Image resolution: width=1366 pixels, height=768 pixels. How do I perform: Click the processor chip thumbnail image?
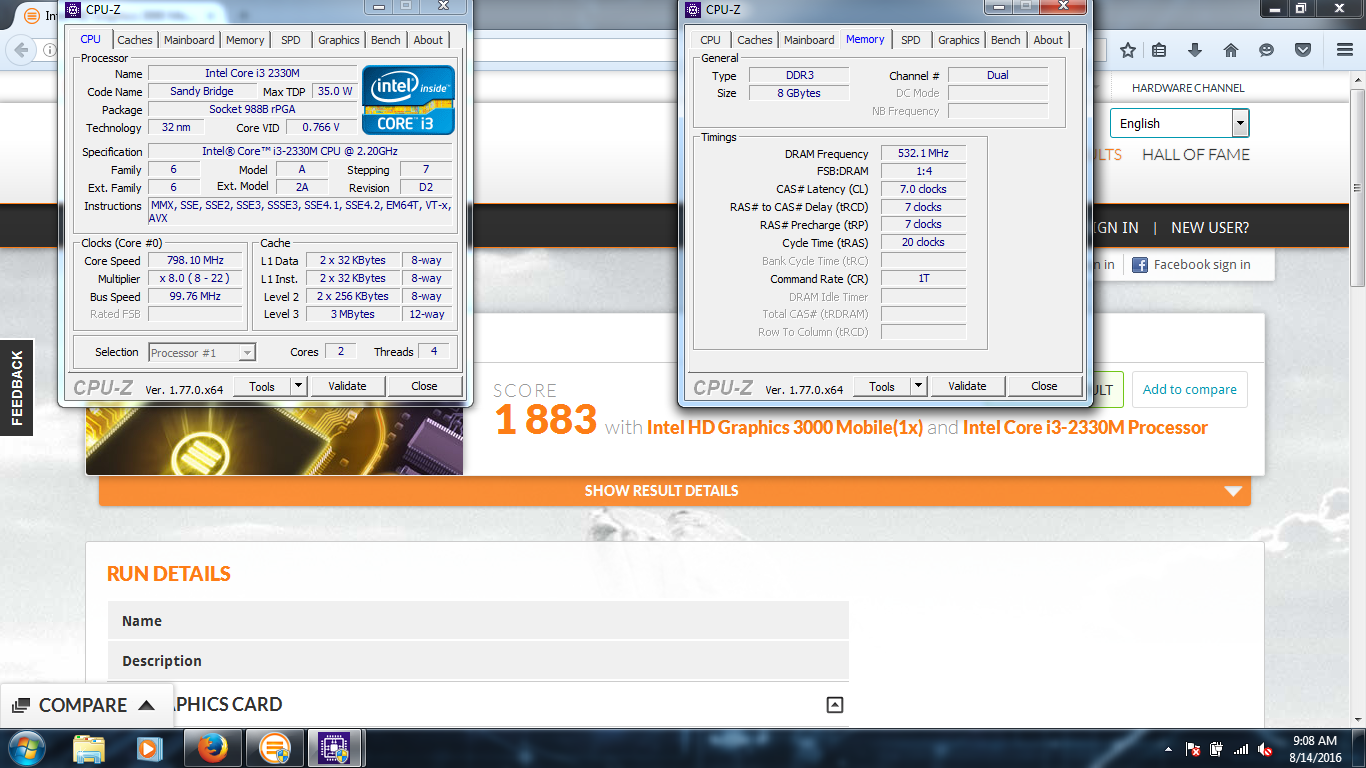(274, 440)
